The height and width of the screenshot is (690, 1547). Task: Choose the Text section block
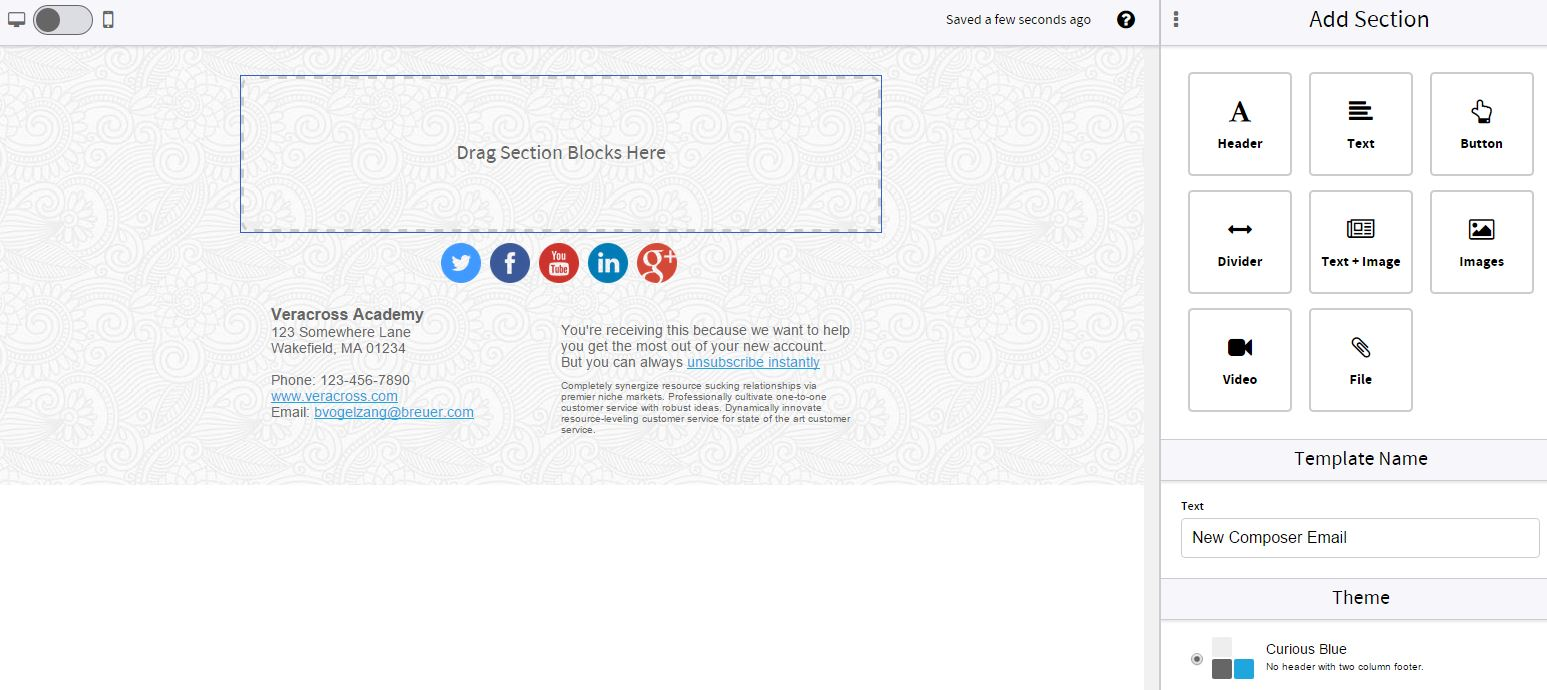(1360, 124)
